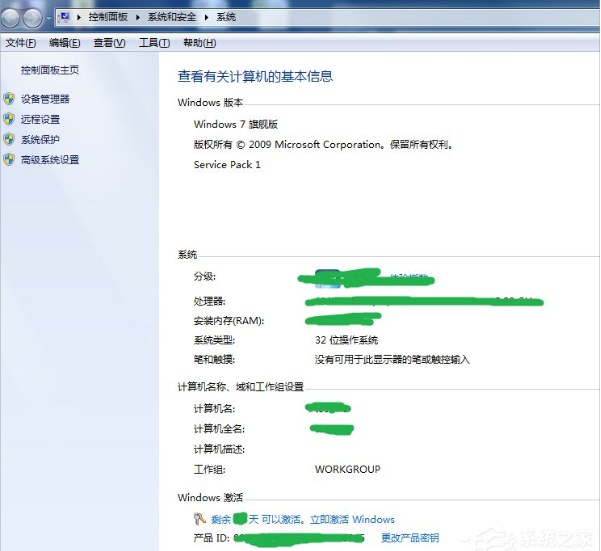Click the control panel icon in address bar
The image size is (601, 551).
pyautogui.click(x=64, y=17)
